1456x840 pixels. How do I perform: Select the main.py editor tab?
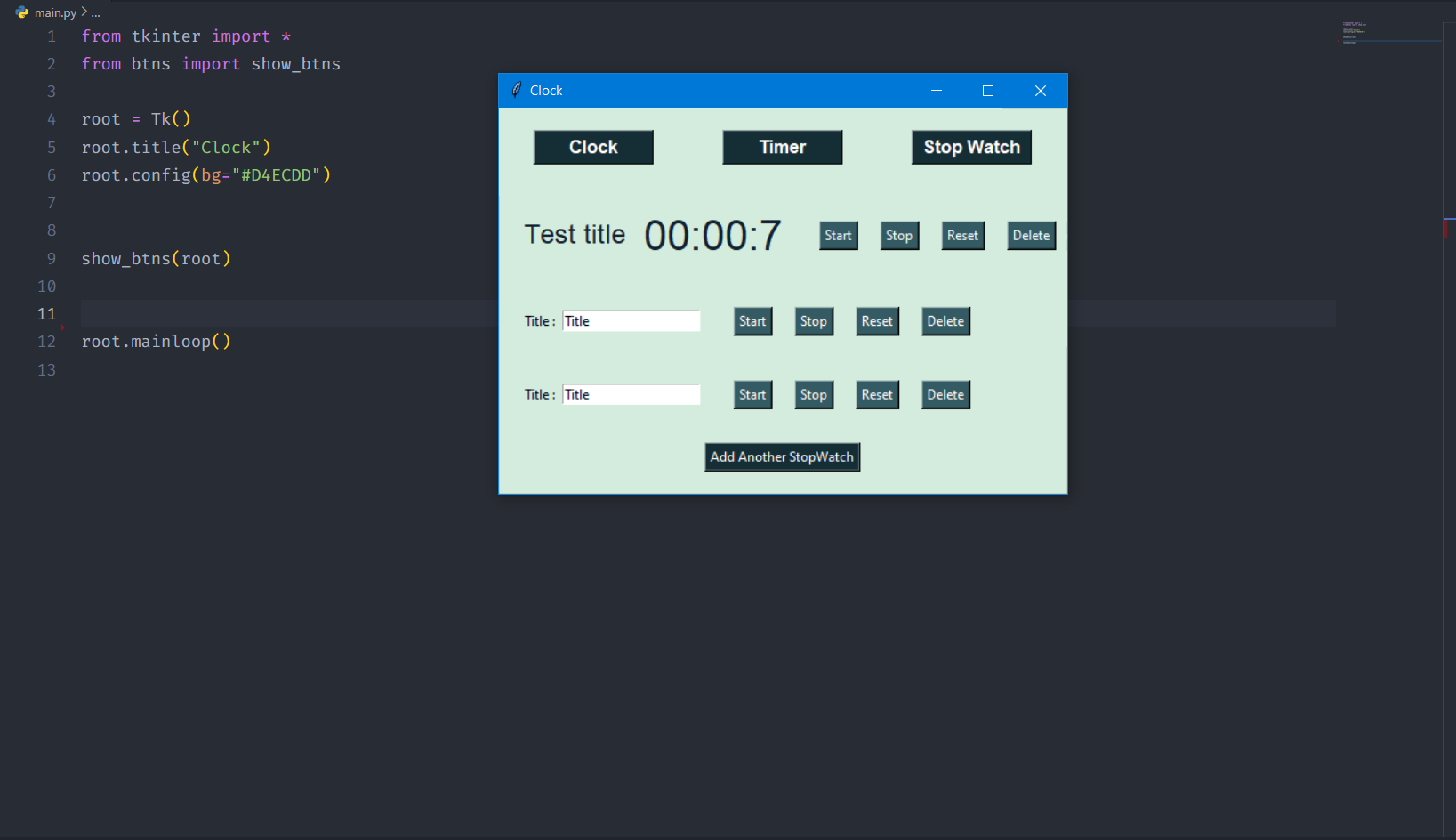(53, 12)
